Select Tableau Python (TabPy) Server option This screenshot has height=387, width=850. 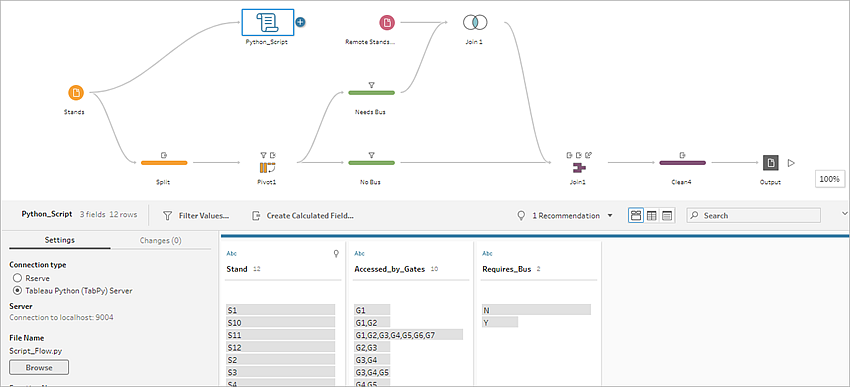17,291
